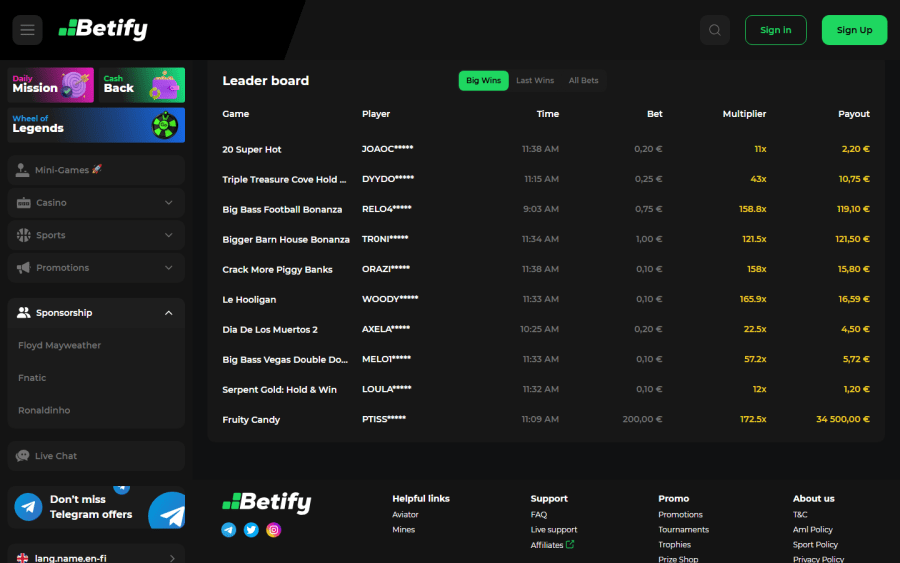Image resolution: width=900 pixels, height=563 pixels.
Task: Switch to All Bets tab
Action: [583, 81]
